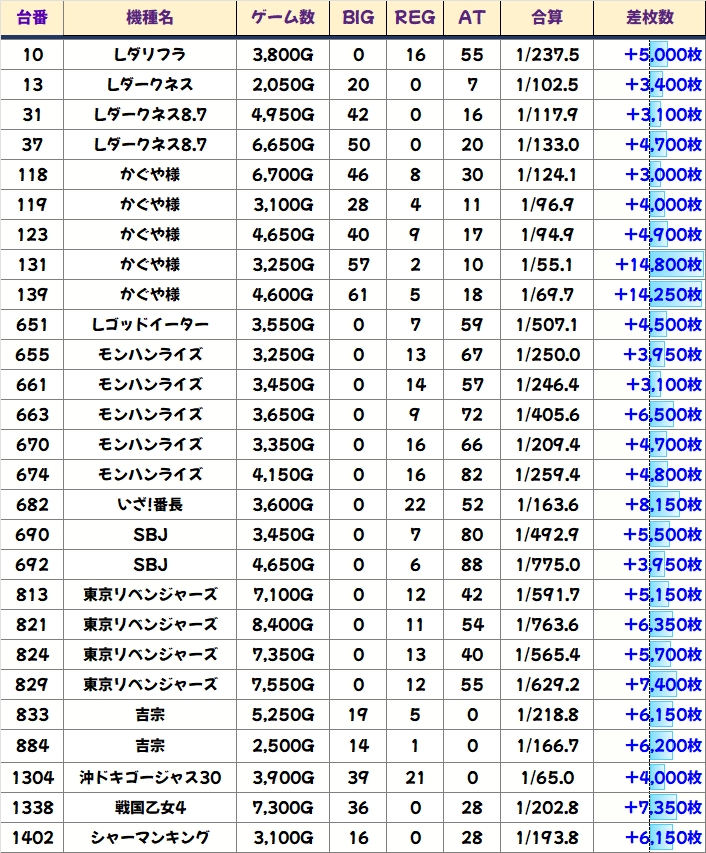Select the 1/775.0 combined probability cell

(x=547, y=565)
